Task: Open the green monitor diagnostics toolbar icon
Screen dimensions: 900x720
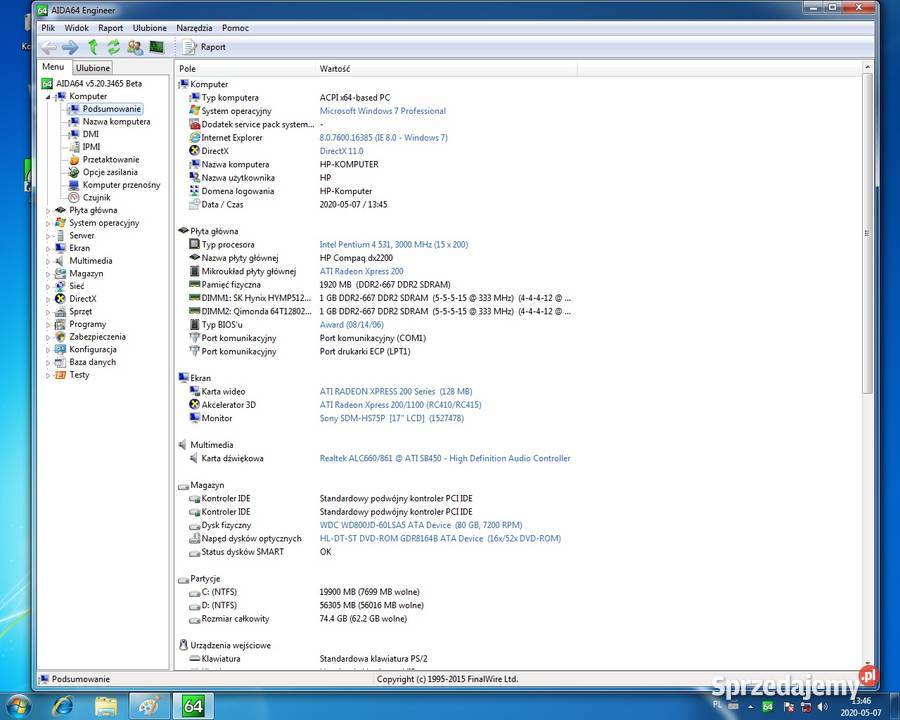Action: tap(157, 47)
